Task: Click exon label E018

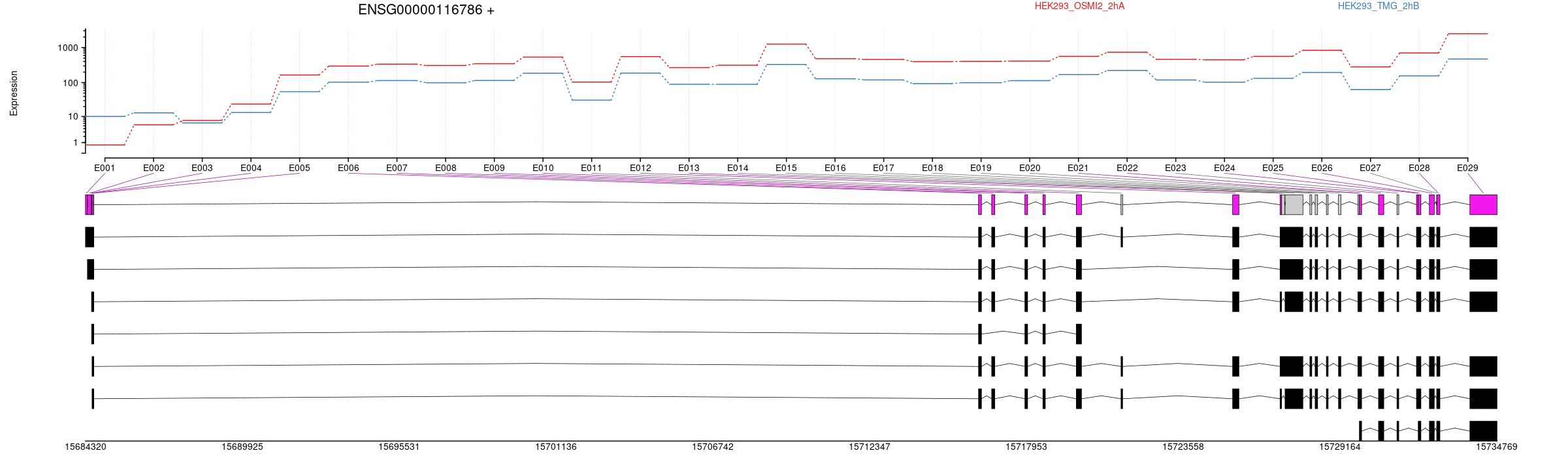Action: coord(932,168)
